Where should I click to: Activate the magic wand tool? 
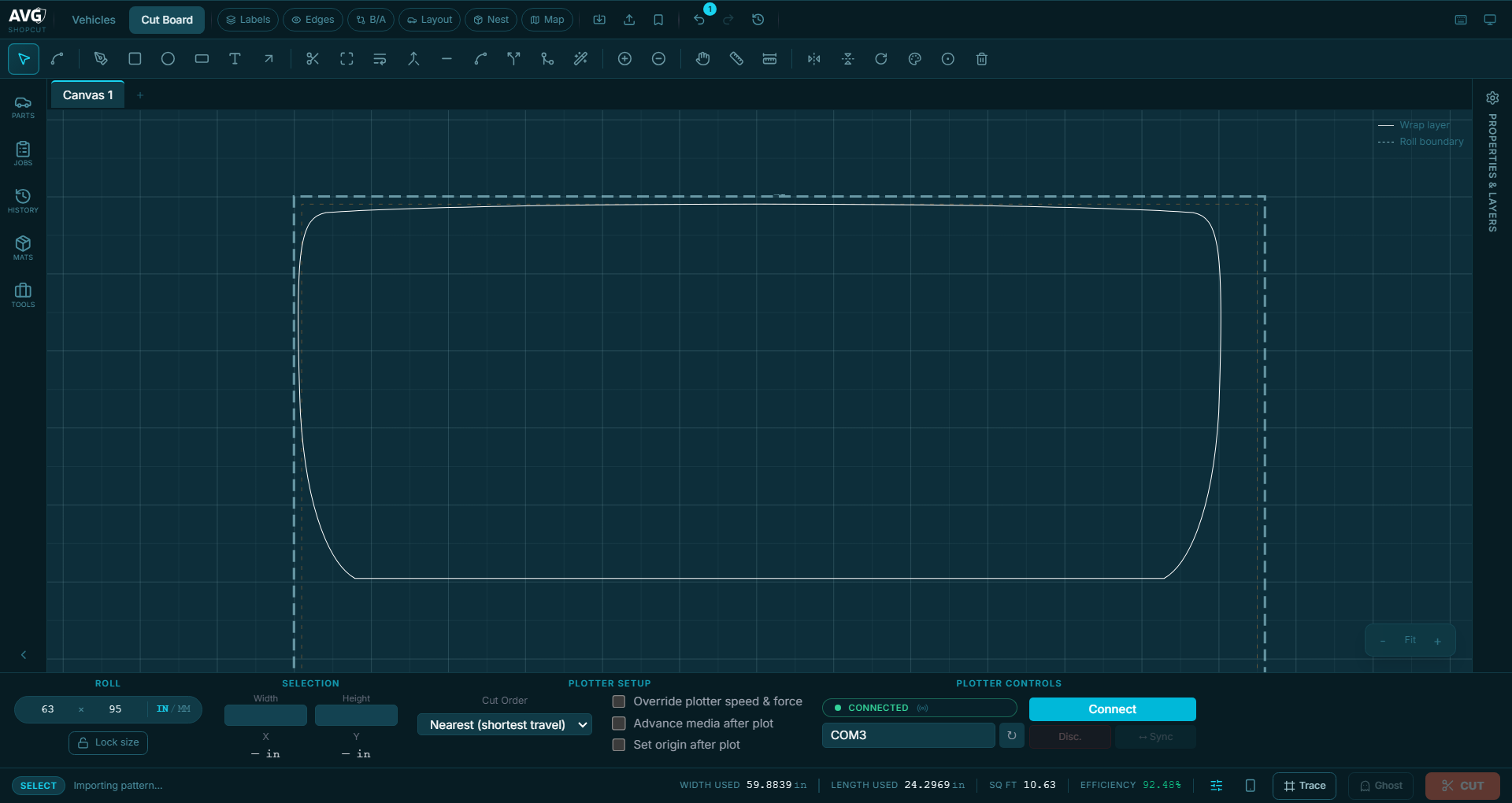[x=581, y=59]
